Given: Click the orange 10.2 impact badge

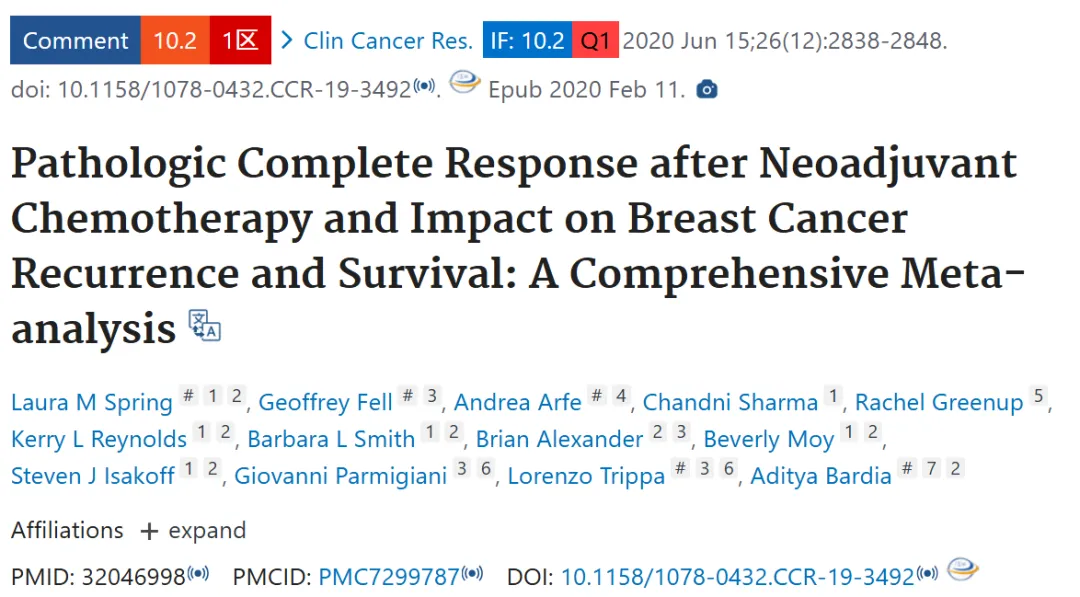Looking at the screenshot, I should (175, 41).
